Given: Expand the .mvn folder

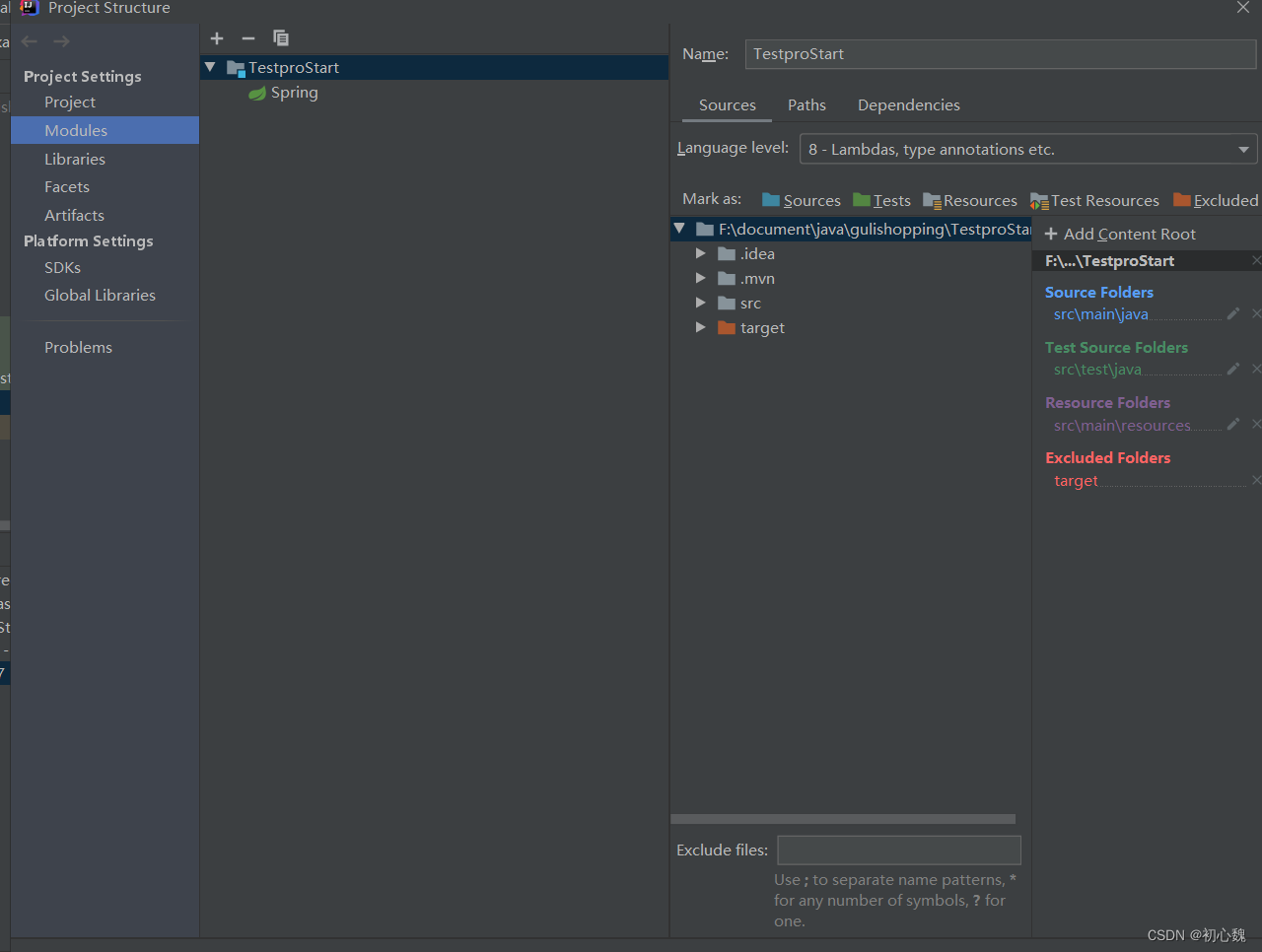Looking at the screenshot, I should (x=700, y=278).
